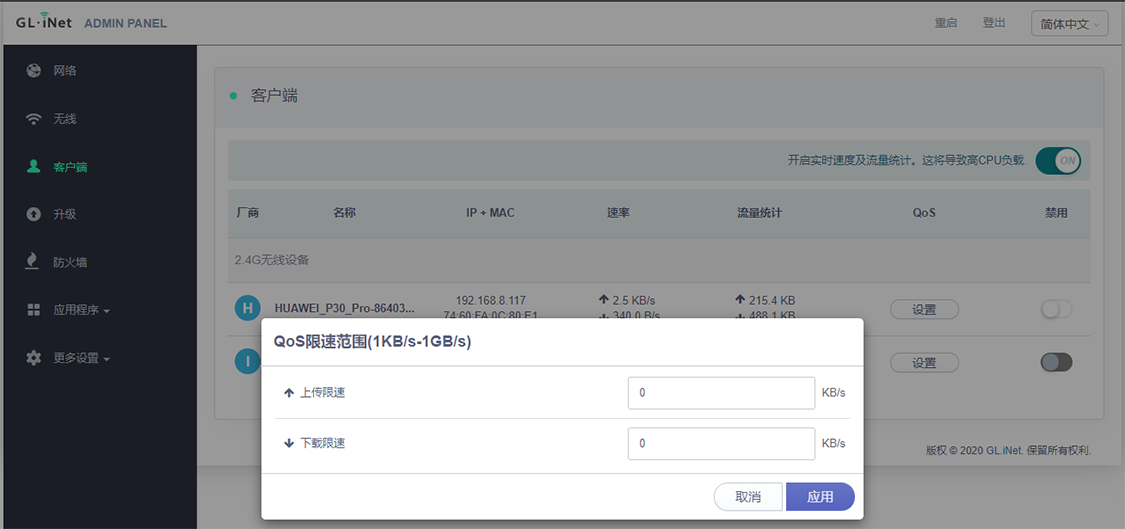Viewport: 1125px width, 529px height.
Task: Click the 网络 globe icon in sidebar
Action: tap(34, 71)
